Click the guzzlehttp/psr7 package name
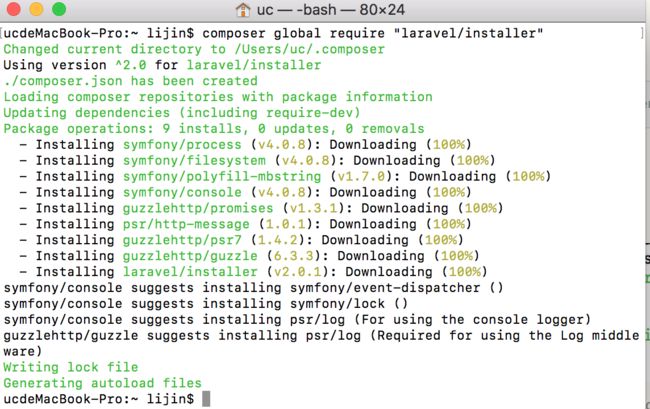This screenshot has height=409, width=650. coord(182,240)
